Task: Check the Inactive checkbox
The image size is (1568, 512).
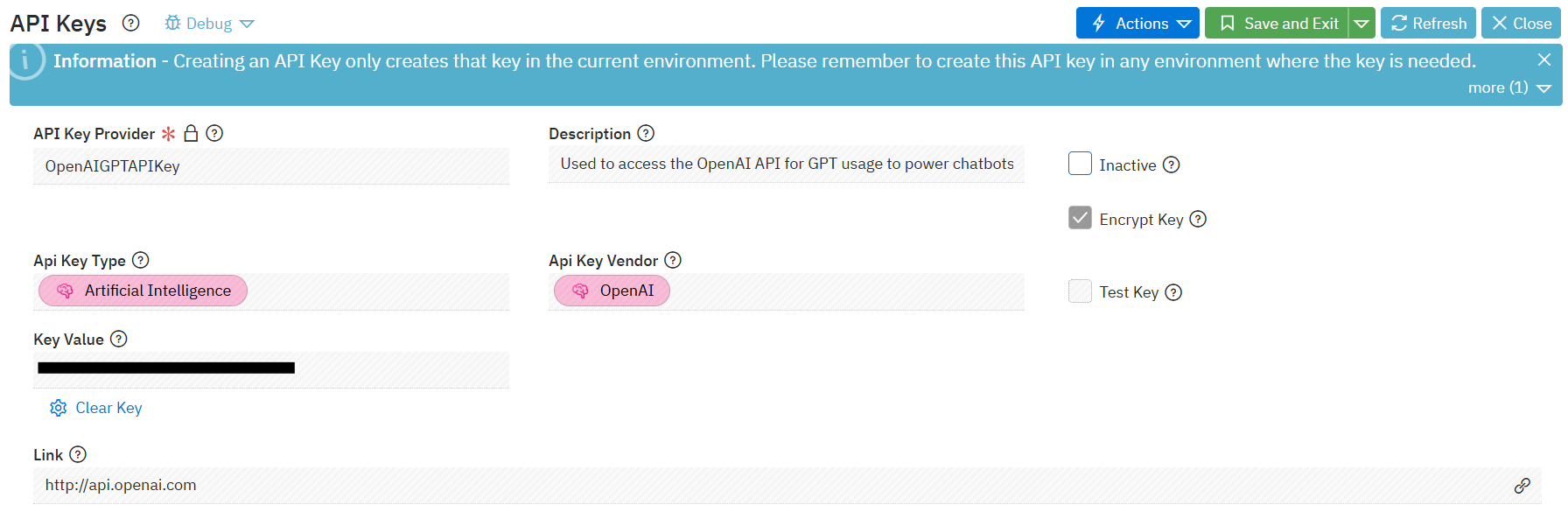Action: (x=1080, y=164)
